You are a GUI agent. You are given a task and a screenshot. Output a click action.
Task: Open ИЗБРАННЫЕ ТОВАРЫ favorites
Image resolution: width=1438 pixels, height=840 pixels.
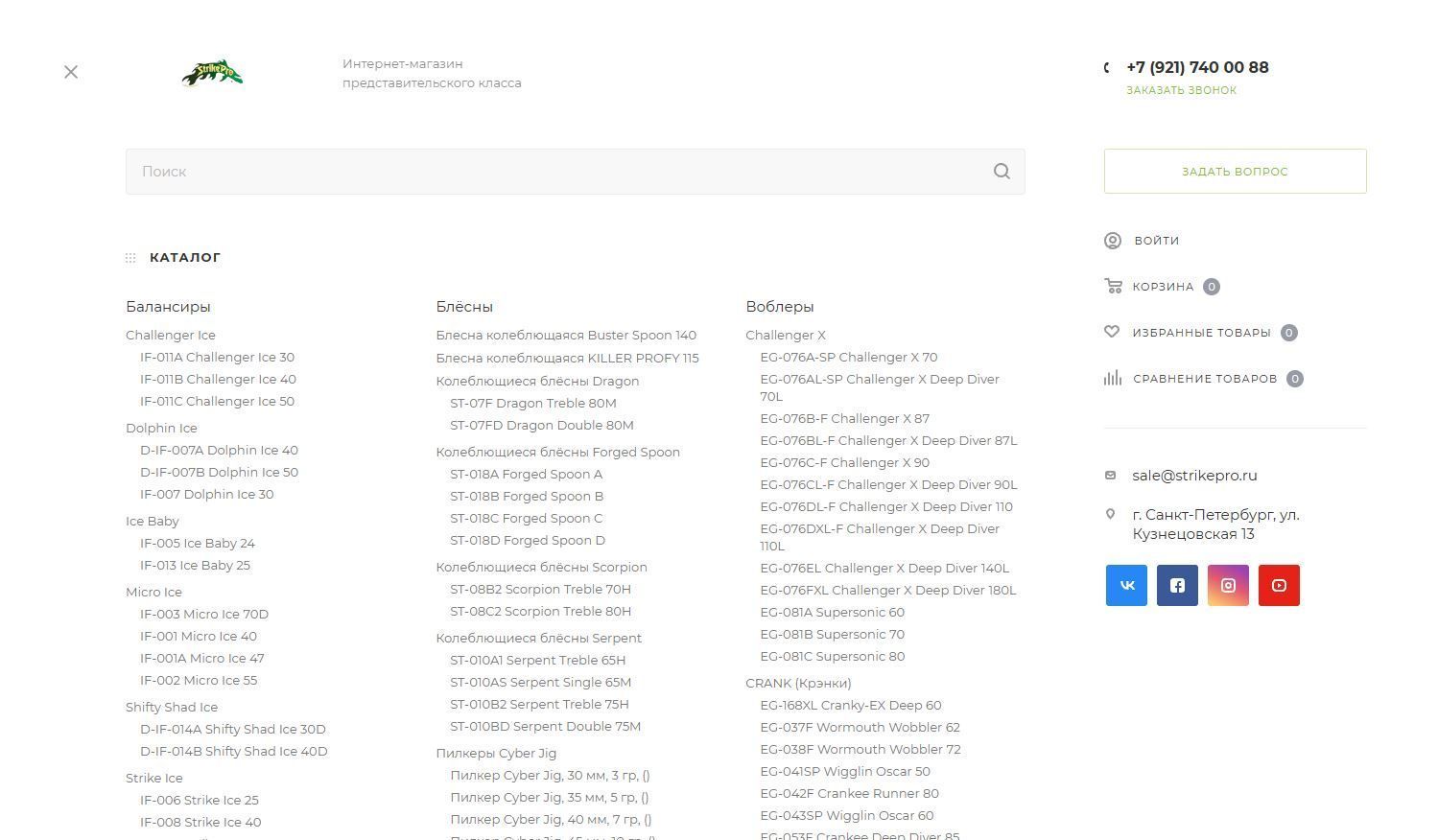(1201, 333)
